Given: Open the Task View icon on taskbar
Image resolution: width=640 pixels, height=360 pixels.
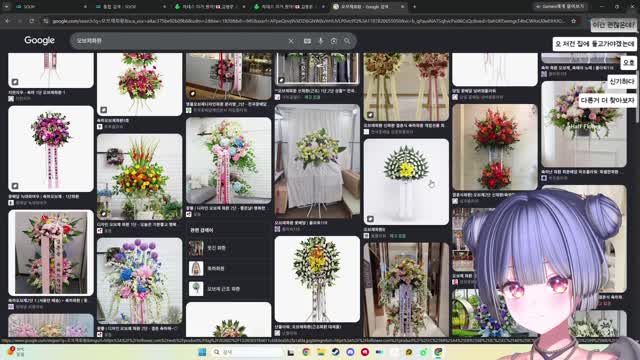Looking at the screenshot, I should pos(291,352).
